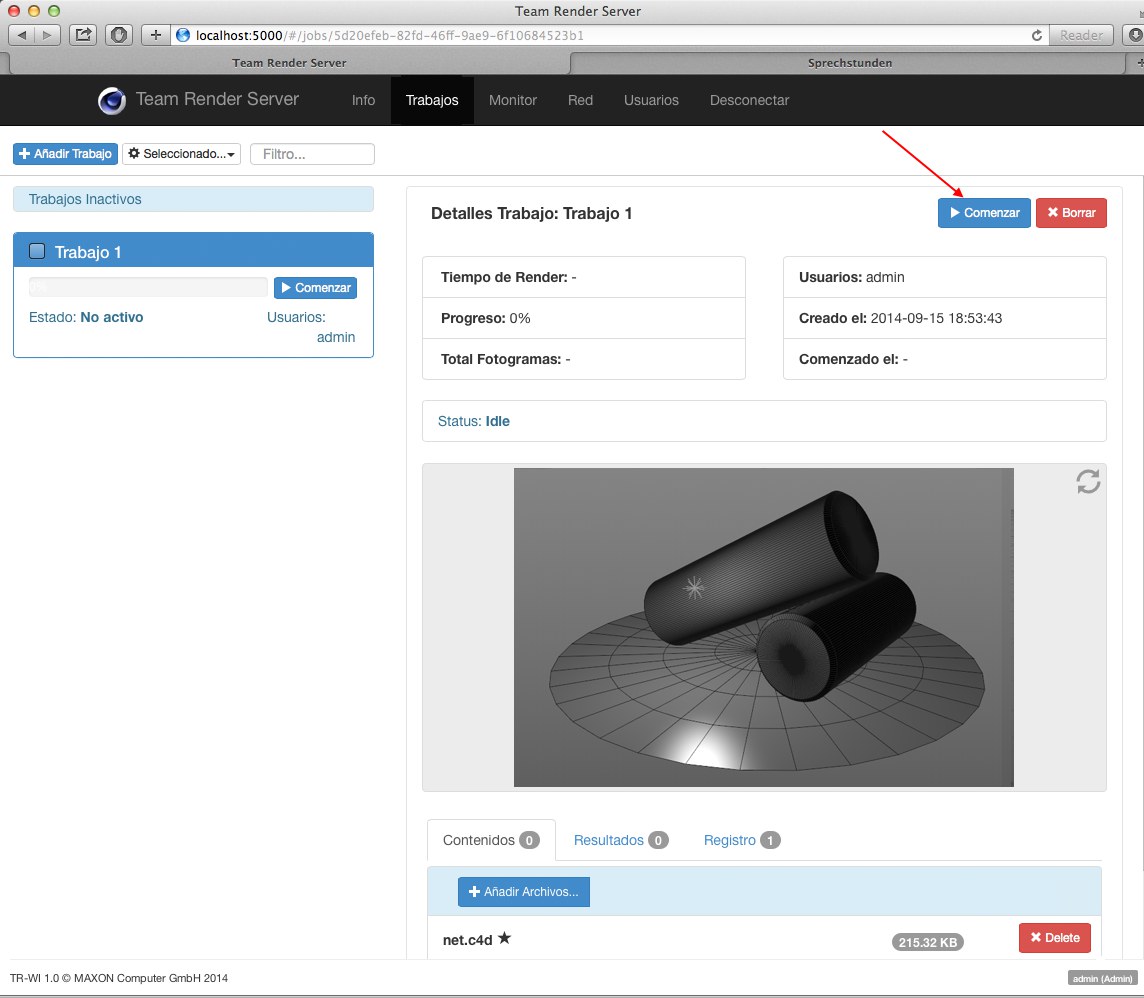Screen dimensions: 1144x998
Task: Click the browser share icon
Action: 83,35
